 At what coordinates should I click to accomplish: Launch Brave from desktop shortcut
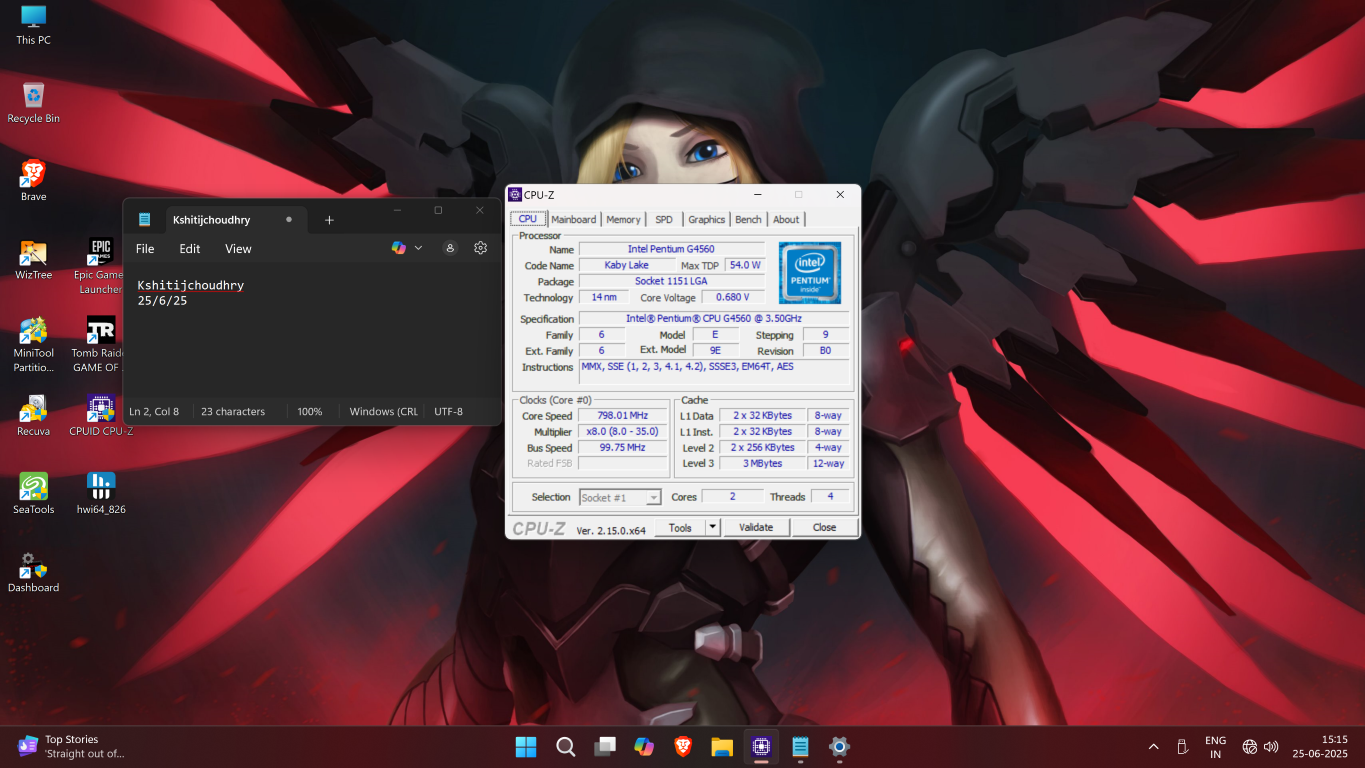click(33, 181)
